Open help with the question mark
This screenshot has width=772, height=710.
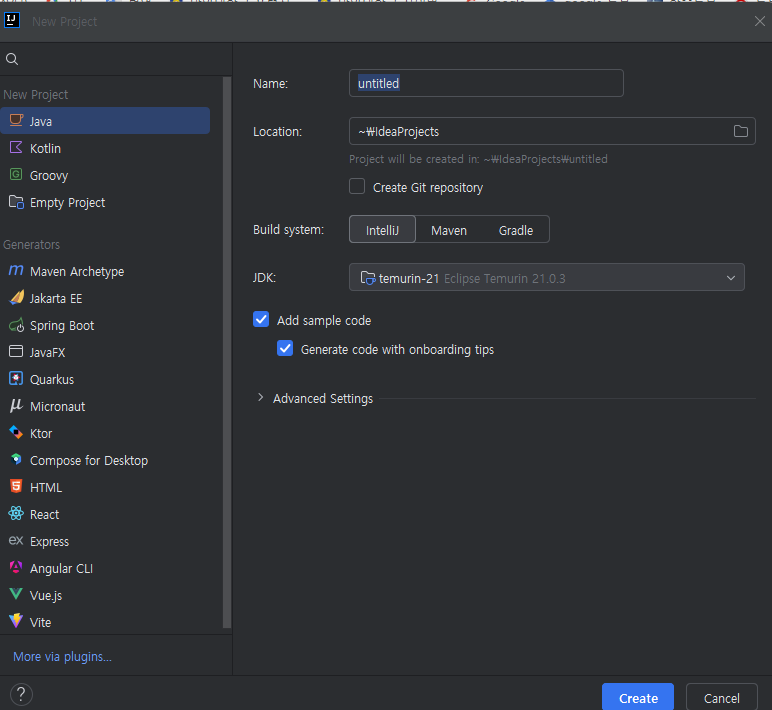(x=21, y=695)
